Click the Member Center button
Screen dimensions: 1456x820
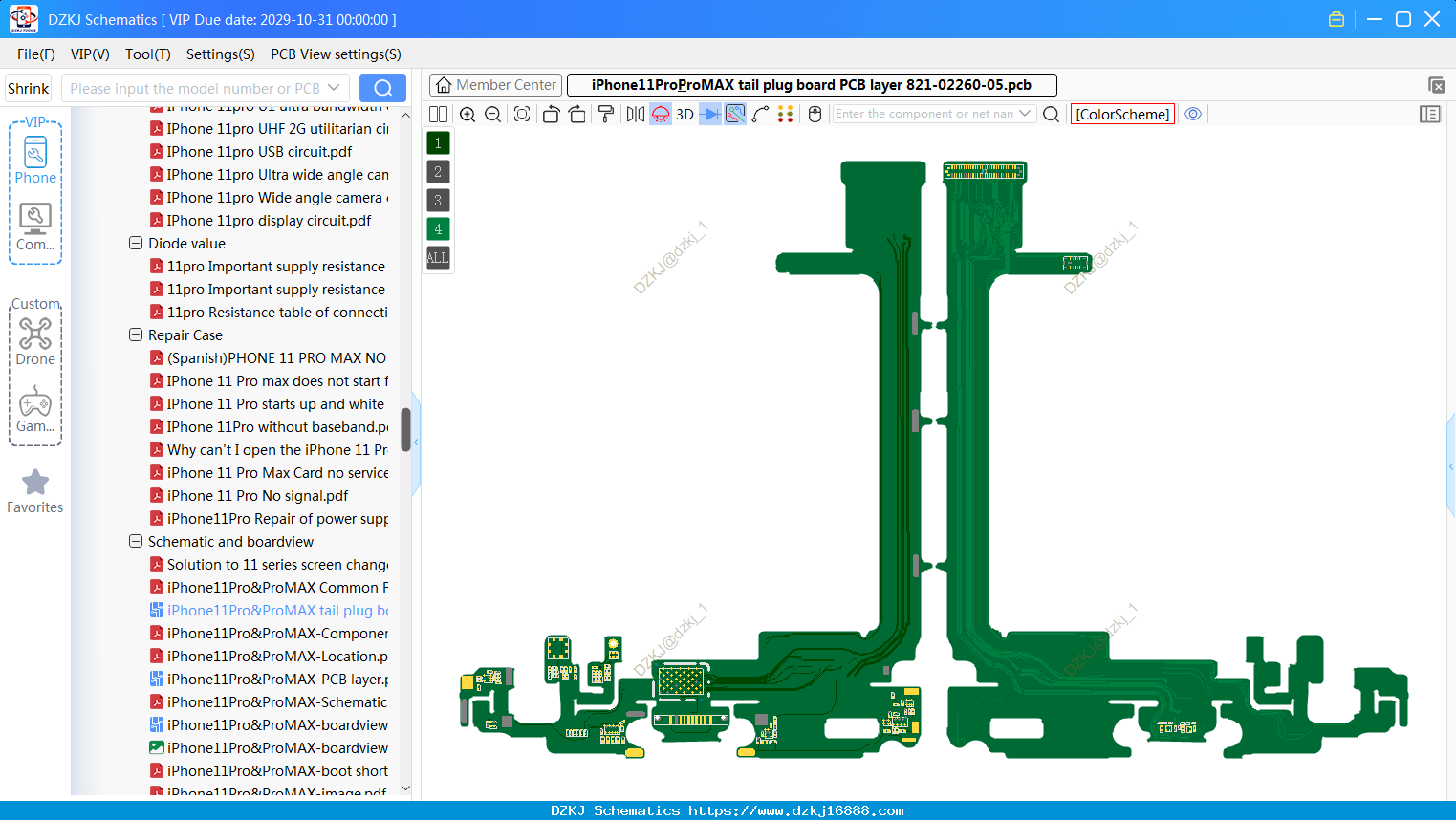[496, 85]
